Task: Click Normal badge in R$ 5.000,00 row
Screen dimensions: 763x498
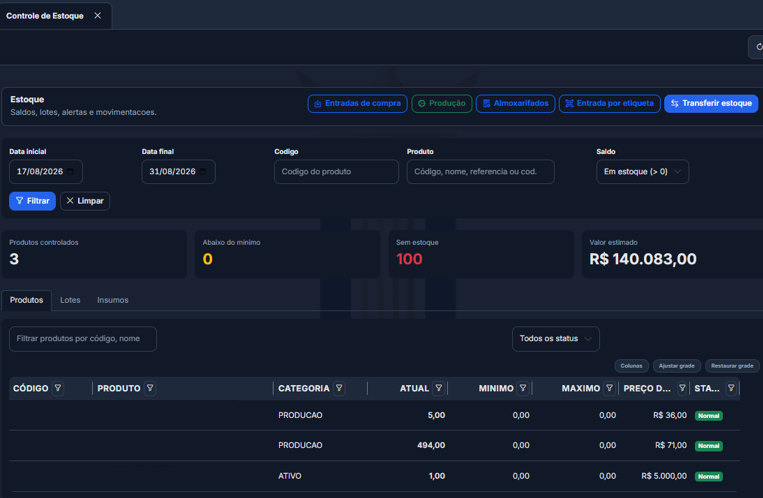Action: coord(708,477)
